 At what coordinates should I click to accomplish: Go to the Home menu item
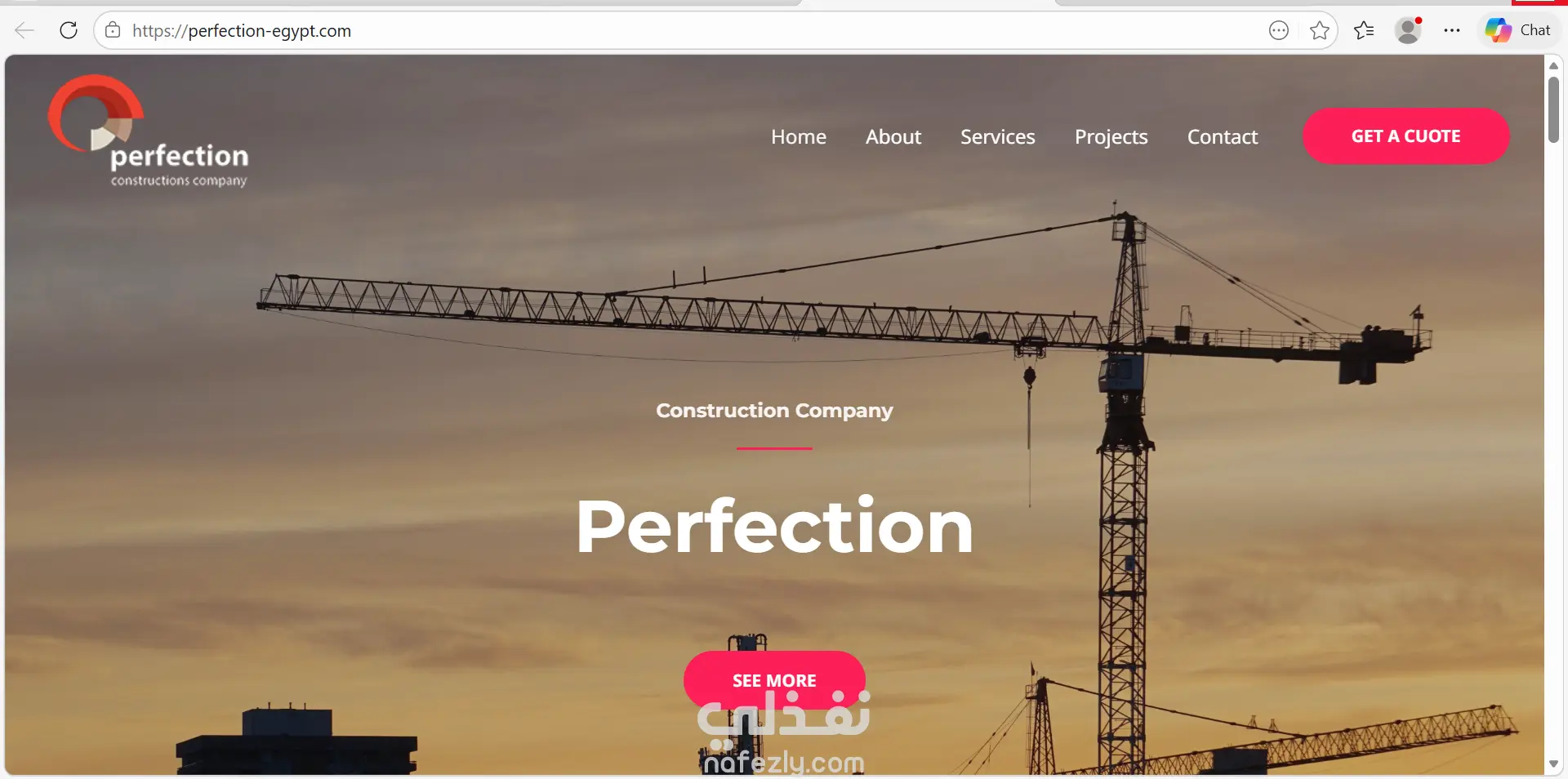point(798,137)
